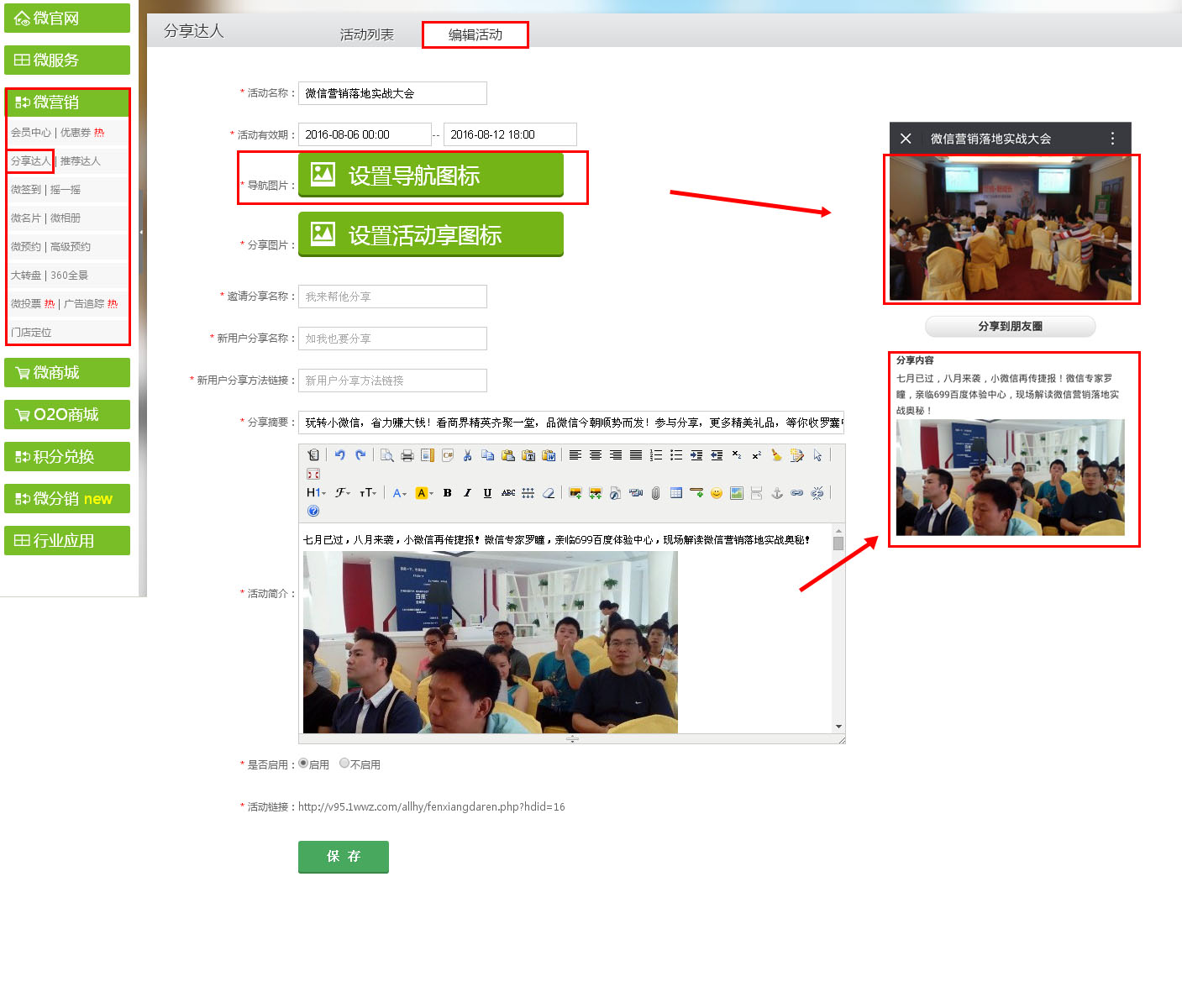Click the Undo icon in editor toolbar
Image resolution: width=1182 pixels, height=1008 pixels.
(339, 455)
